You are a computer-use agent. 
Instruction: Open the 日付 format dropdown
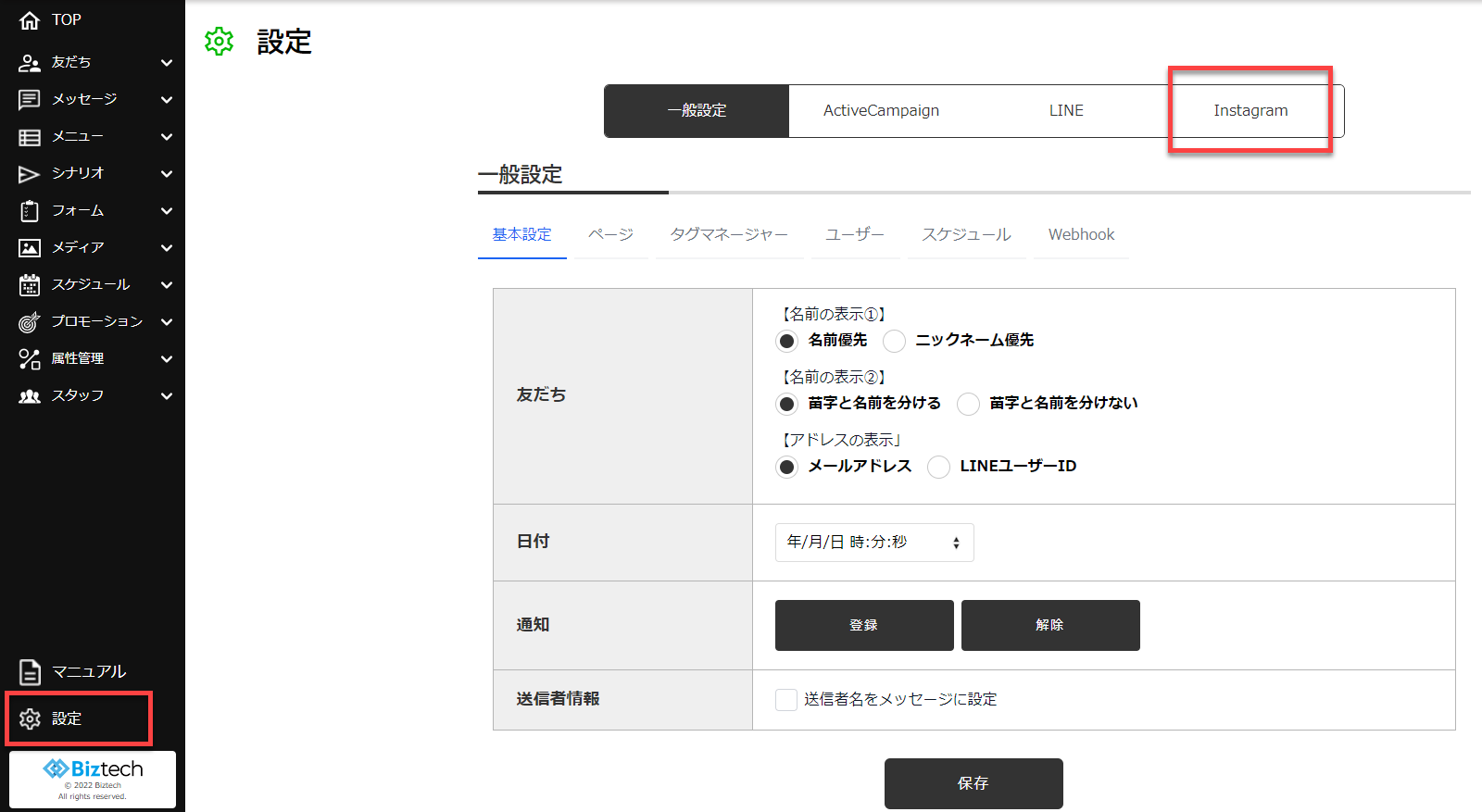coord(873,543)
